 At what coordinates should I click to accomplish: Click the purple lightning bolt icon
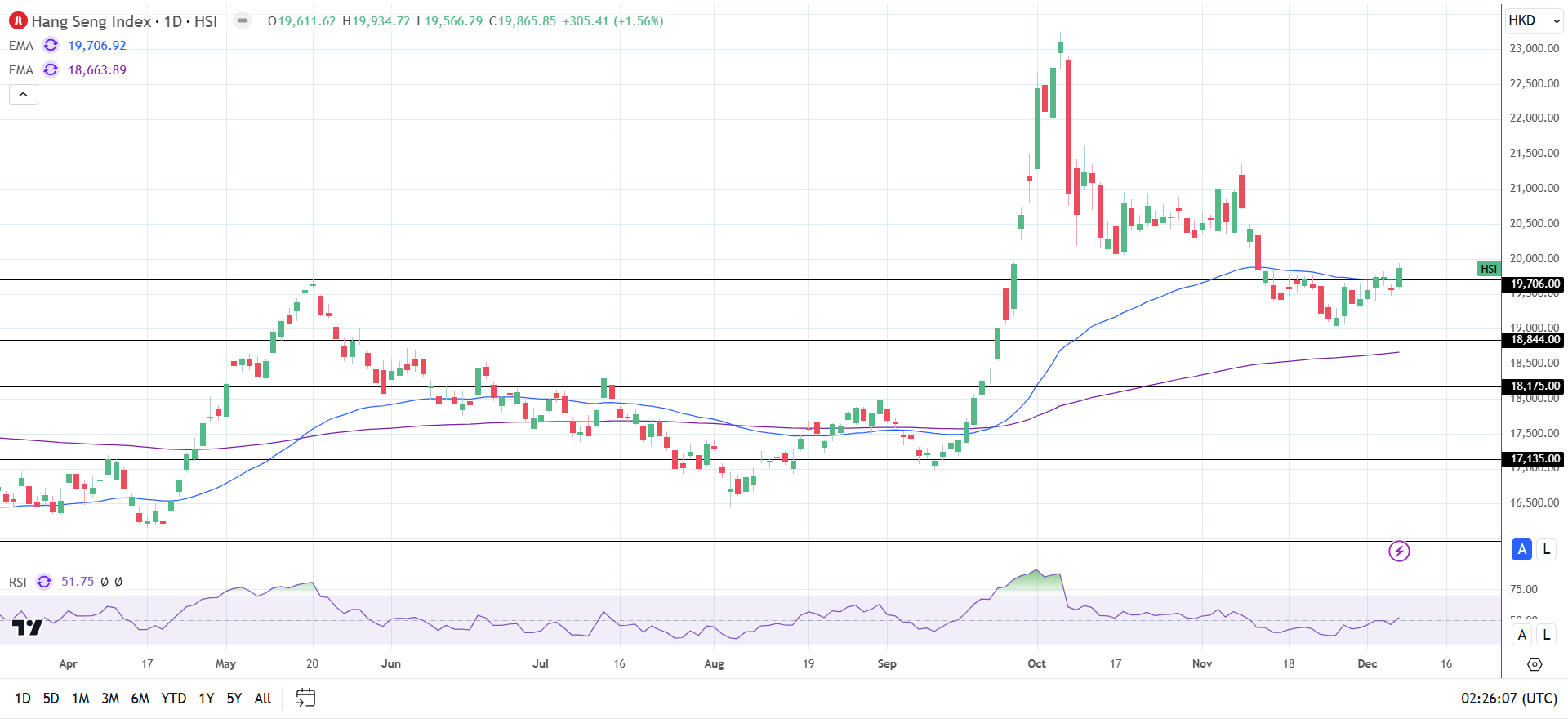click(1399, 552)
